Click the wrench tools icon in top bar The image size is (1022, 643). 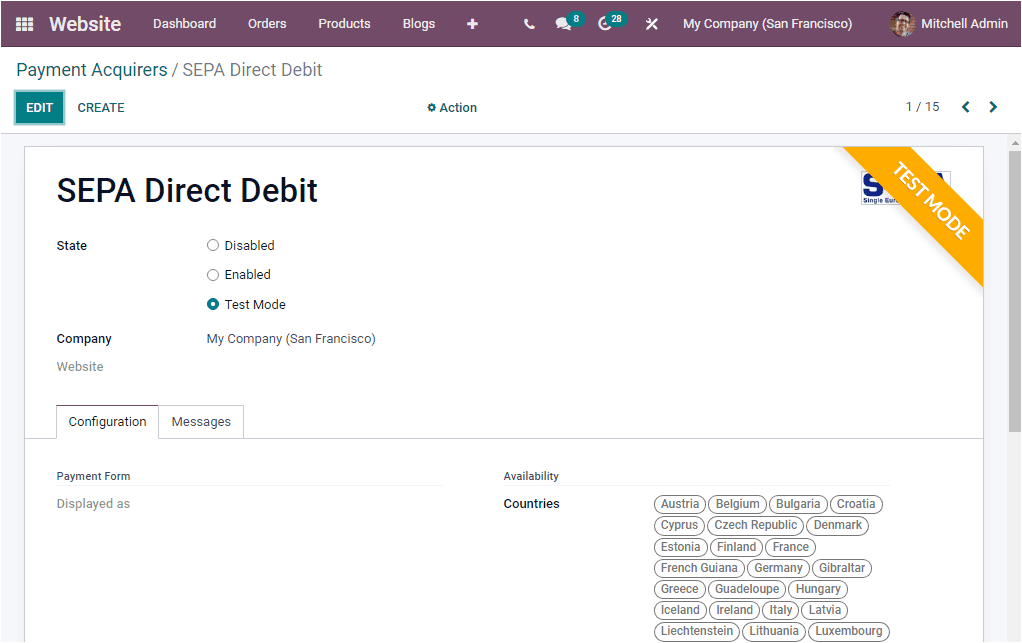pos(651,23)
